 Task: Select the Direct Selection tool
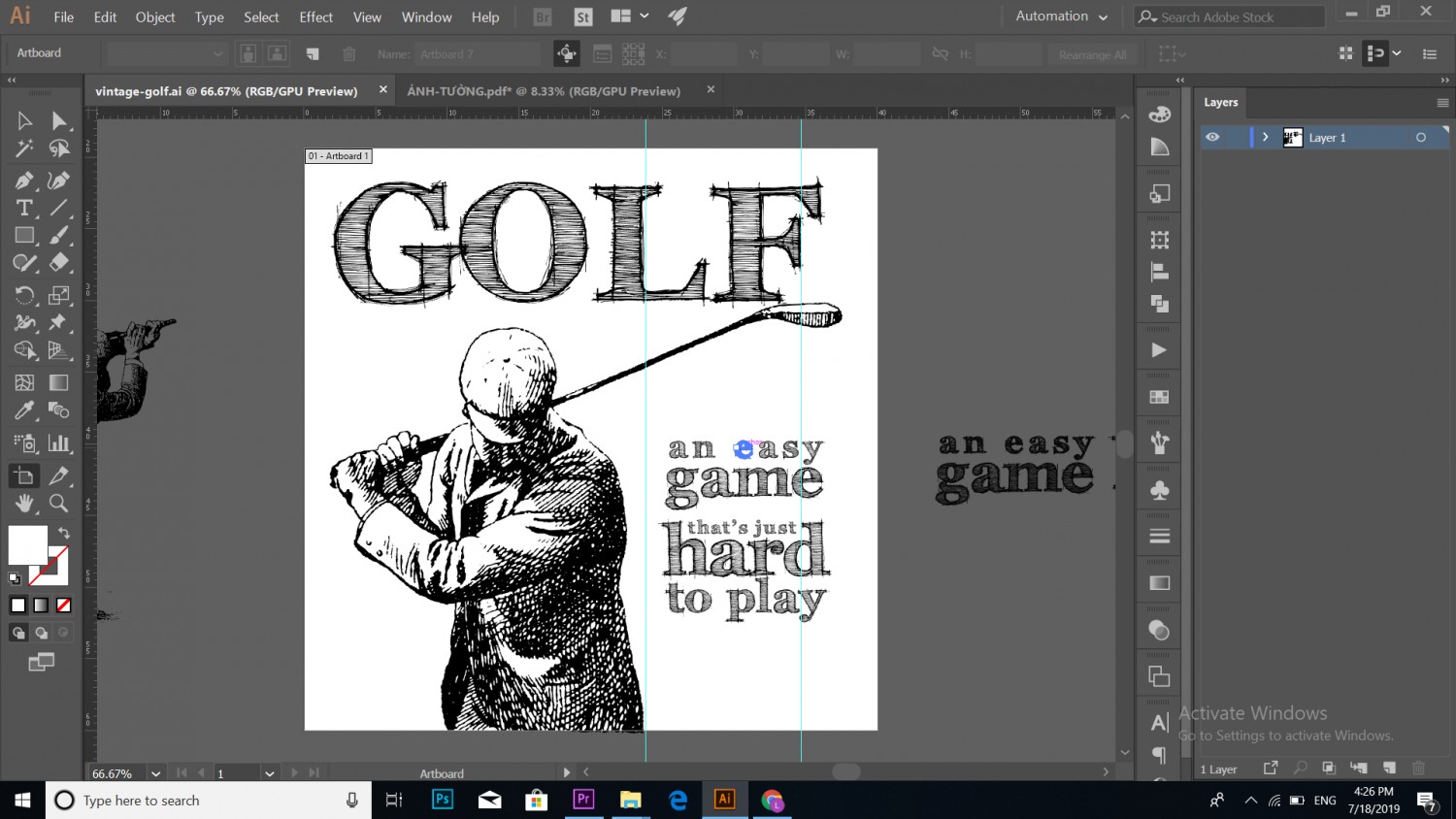tap(59, 120)
